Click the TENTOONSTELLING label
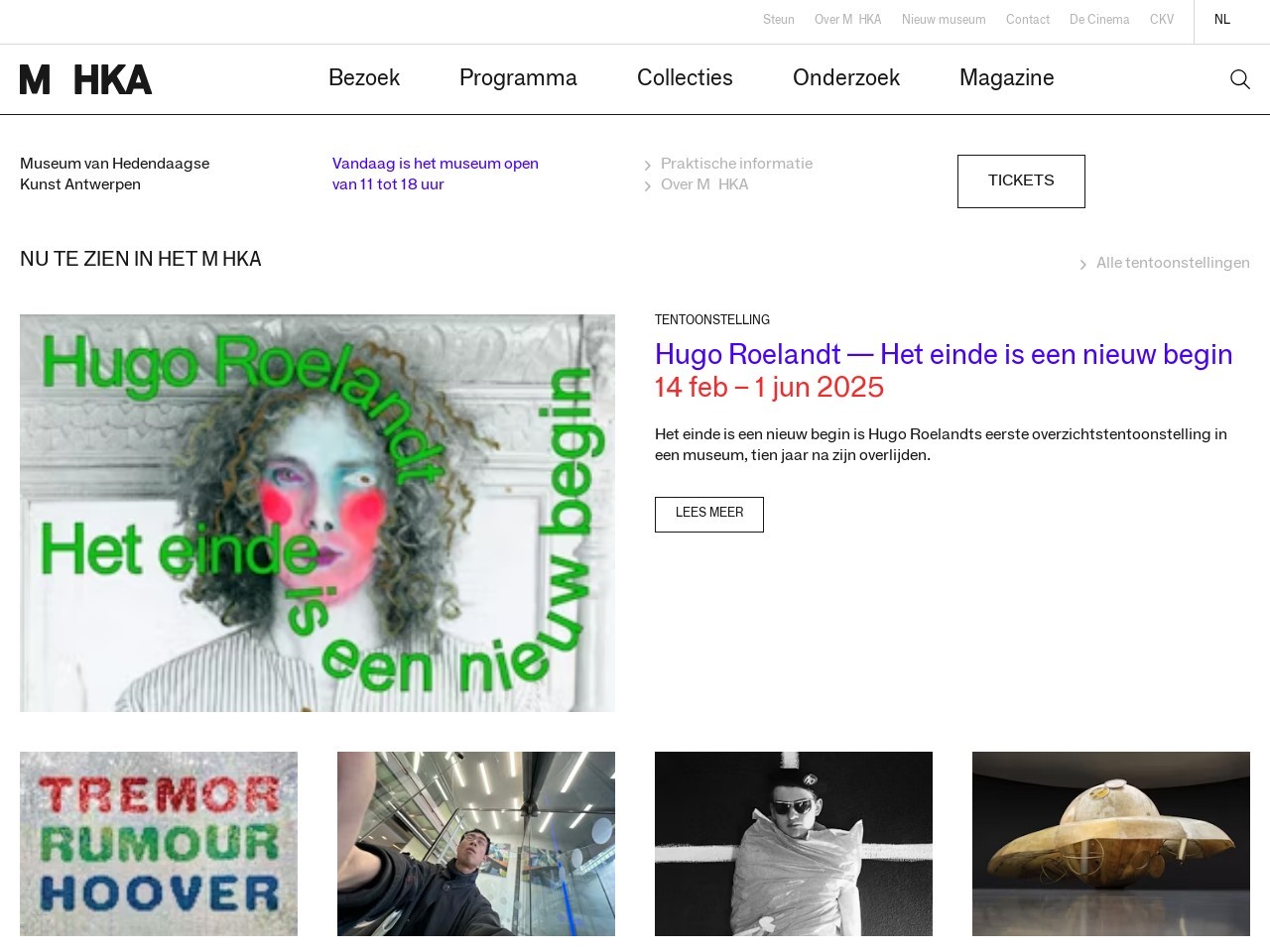Screen dimensions: 1270x952 (x=712, y=320)
